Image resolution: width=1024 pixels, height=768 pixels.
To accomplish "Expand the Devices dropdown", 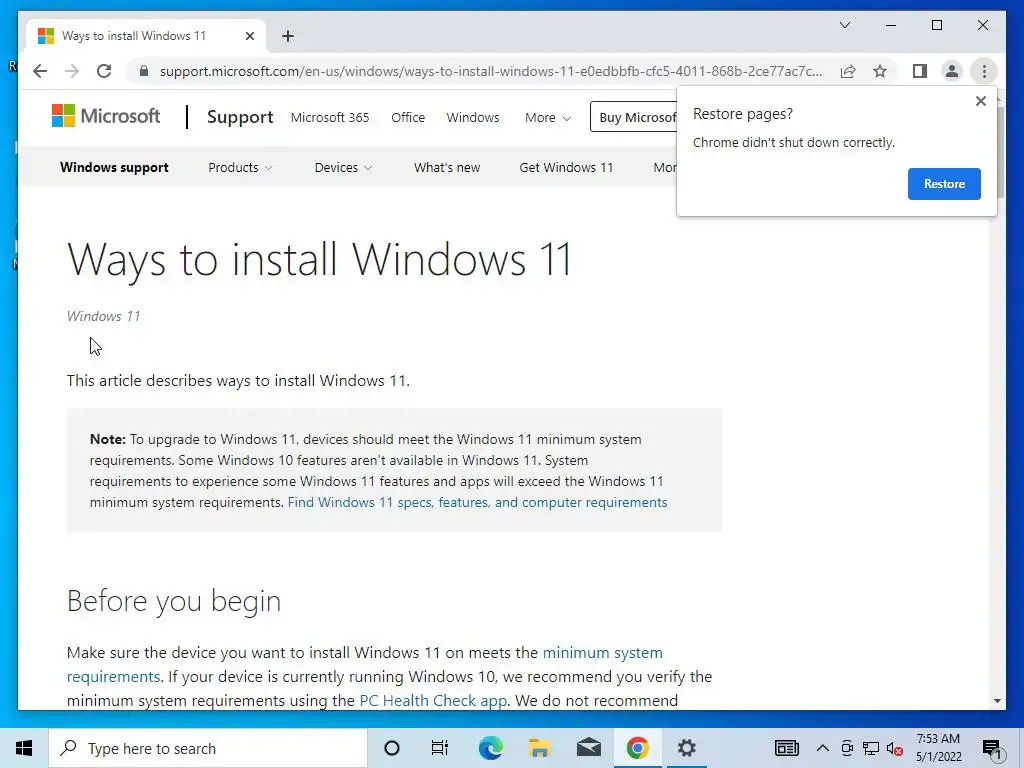I will pos(343,167).
